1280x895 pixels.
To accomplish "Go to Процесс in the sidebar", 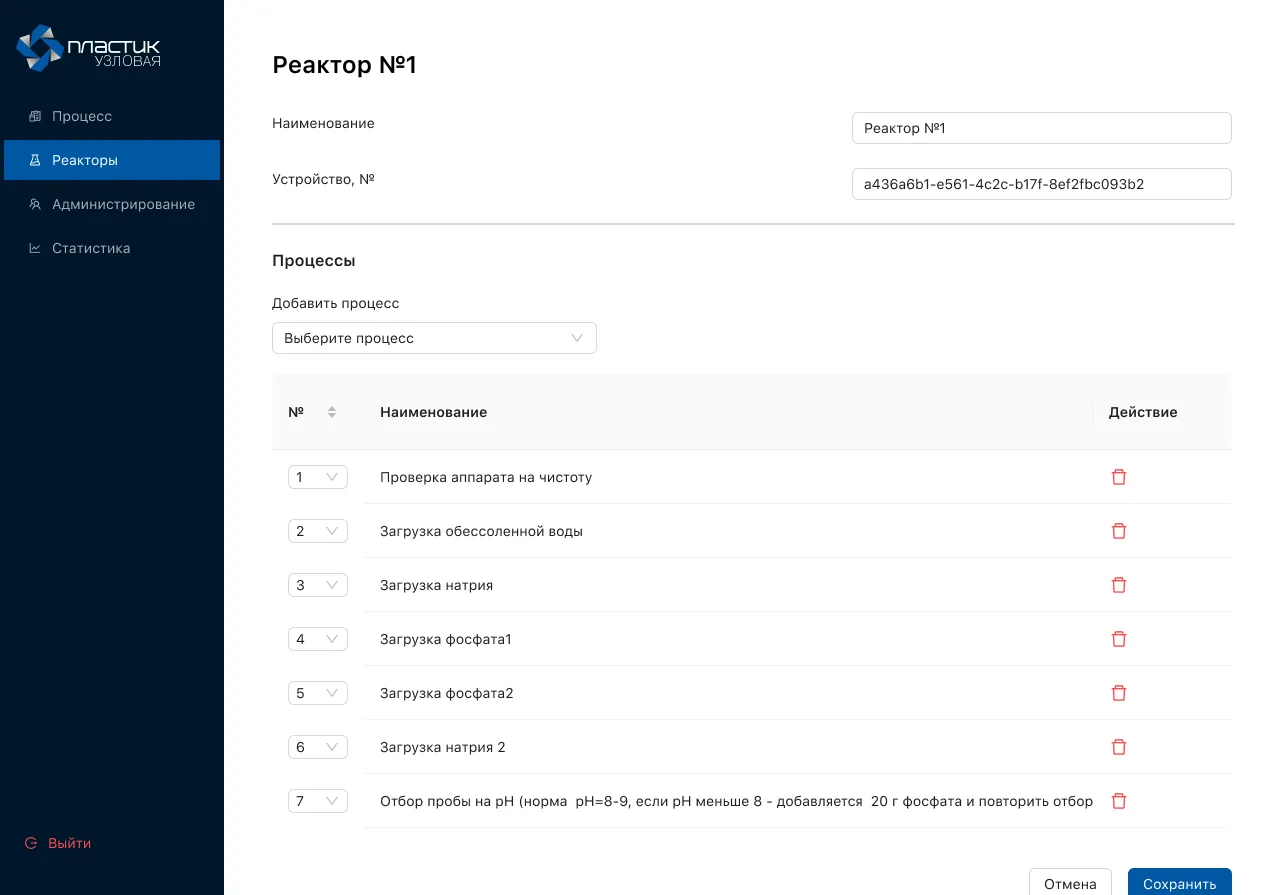I will (x=82, y=116).
